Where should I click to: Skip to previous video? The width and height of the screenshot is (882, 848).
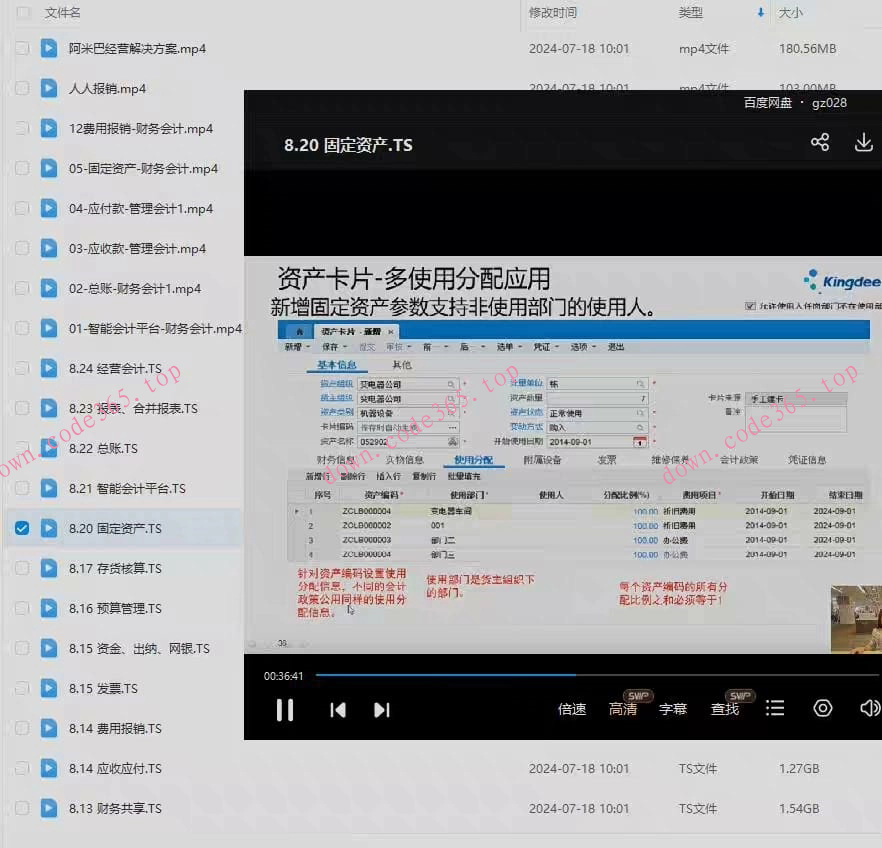tap(338, 710)
